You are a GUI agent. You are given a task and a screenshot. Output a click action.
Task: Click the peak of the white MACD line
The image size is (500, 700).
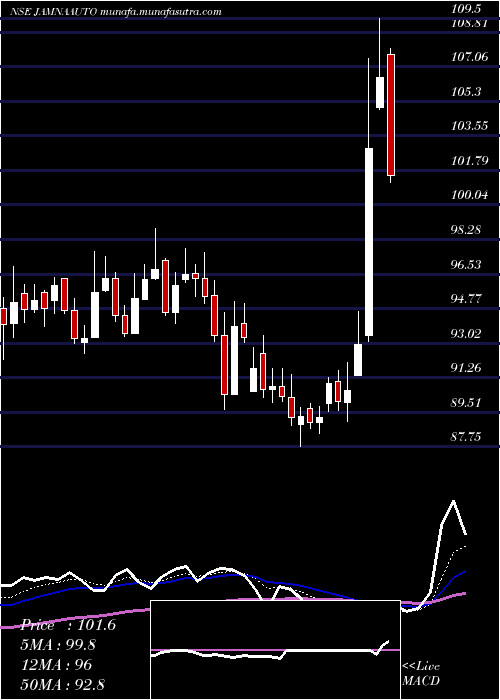(454, 501)
